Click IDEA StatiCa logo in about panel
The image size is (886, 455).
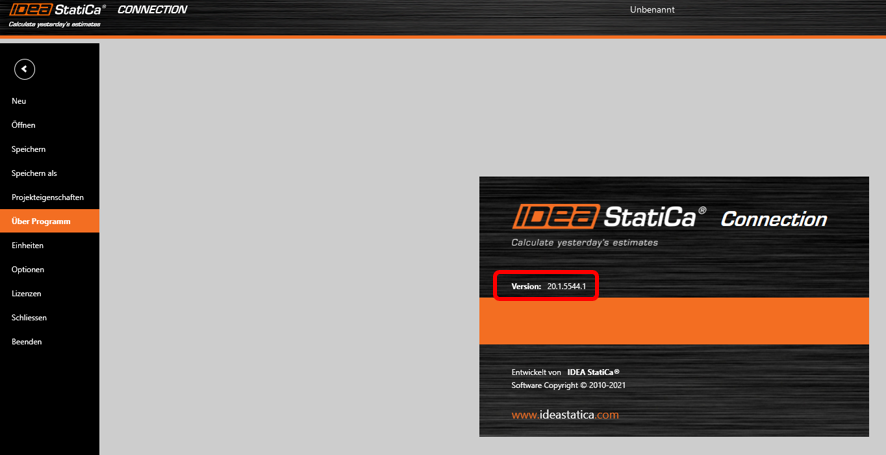click(x=609, y=217)
